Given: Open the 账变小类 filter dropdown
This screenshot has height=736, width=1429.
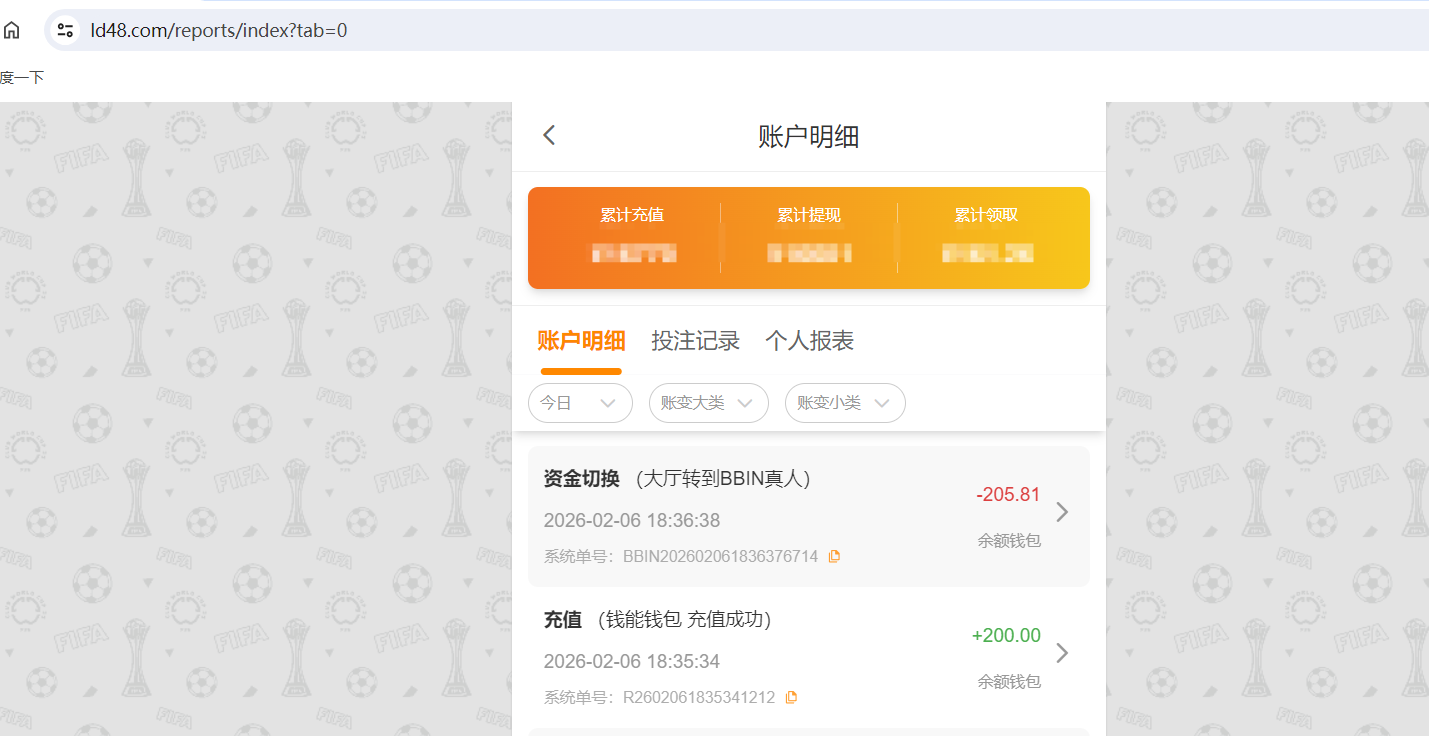Looking at the screenshot, I should [x=844, y=402].
